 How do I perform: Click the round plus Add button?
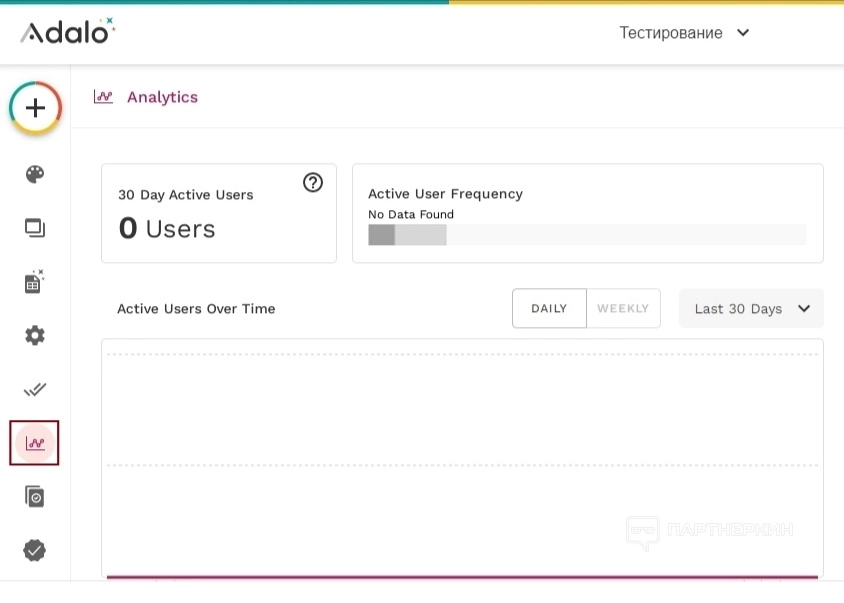35,107
